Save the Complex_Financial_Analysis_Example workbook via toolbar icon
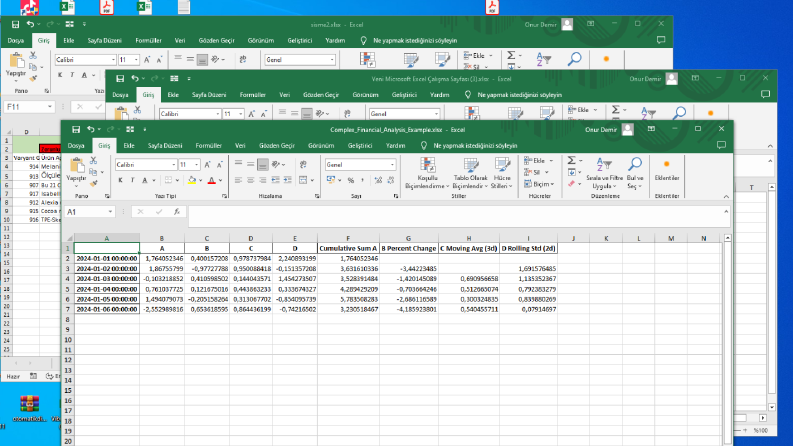 [x=76, y=129]
